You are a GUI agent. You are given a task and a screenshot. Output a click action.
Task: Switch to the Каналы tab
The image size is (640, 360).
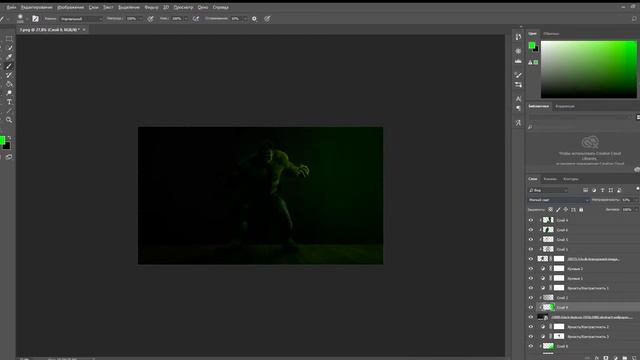550,179
